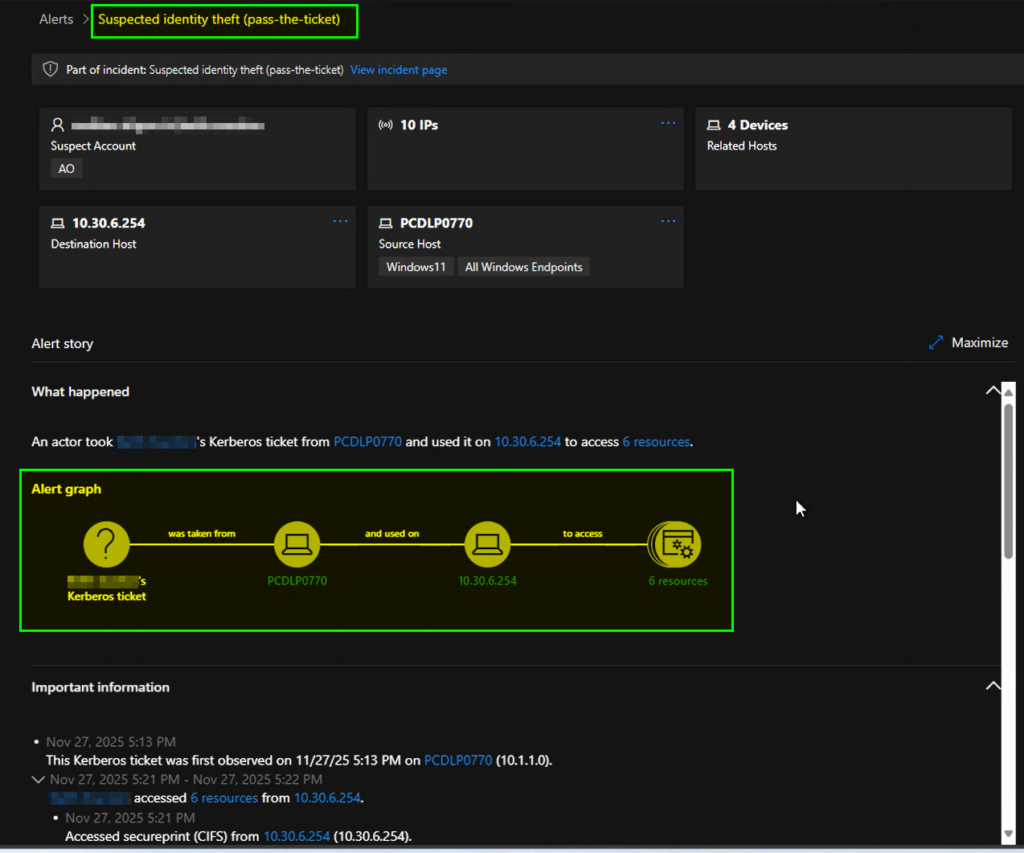
Task: Collapse the What happened section
Action: 992,391
